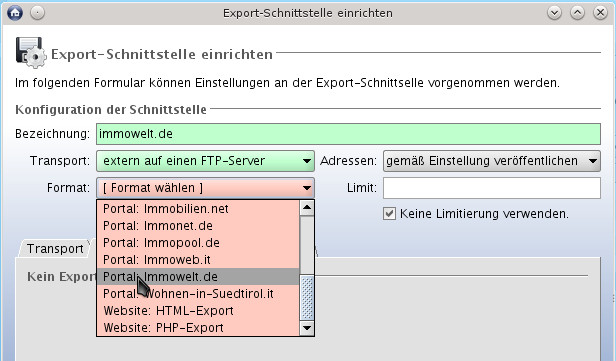Viewport: 616px width, 361px height.
Task: Open the Transport dropdown
Action: (x=205, y=161)
